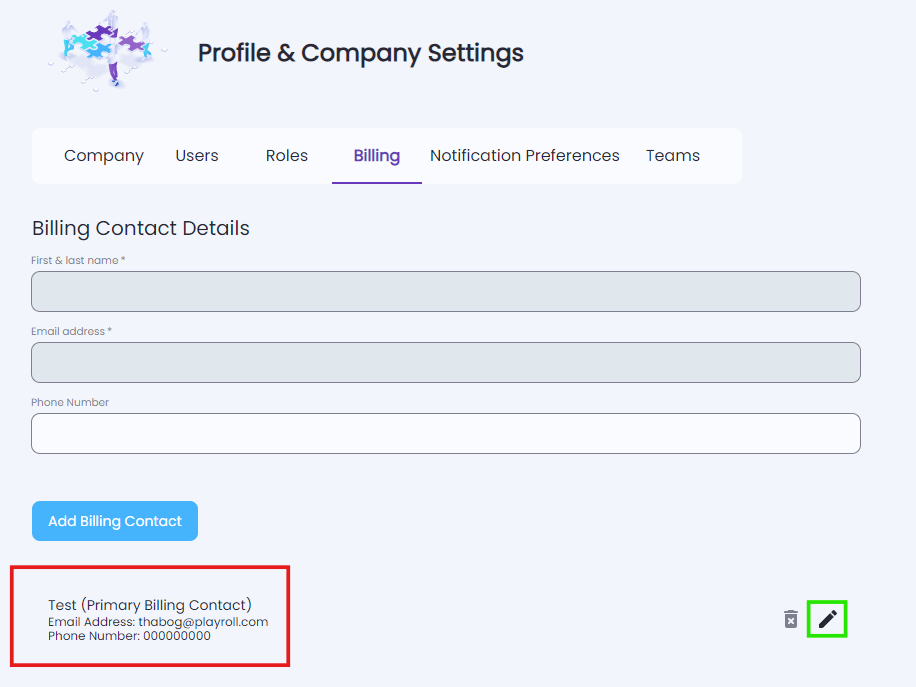The image size is (916, 687).
Task: Click into the Email address field
Action: tap(446, 363)
